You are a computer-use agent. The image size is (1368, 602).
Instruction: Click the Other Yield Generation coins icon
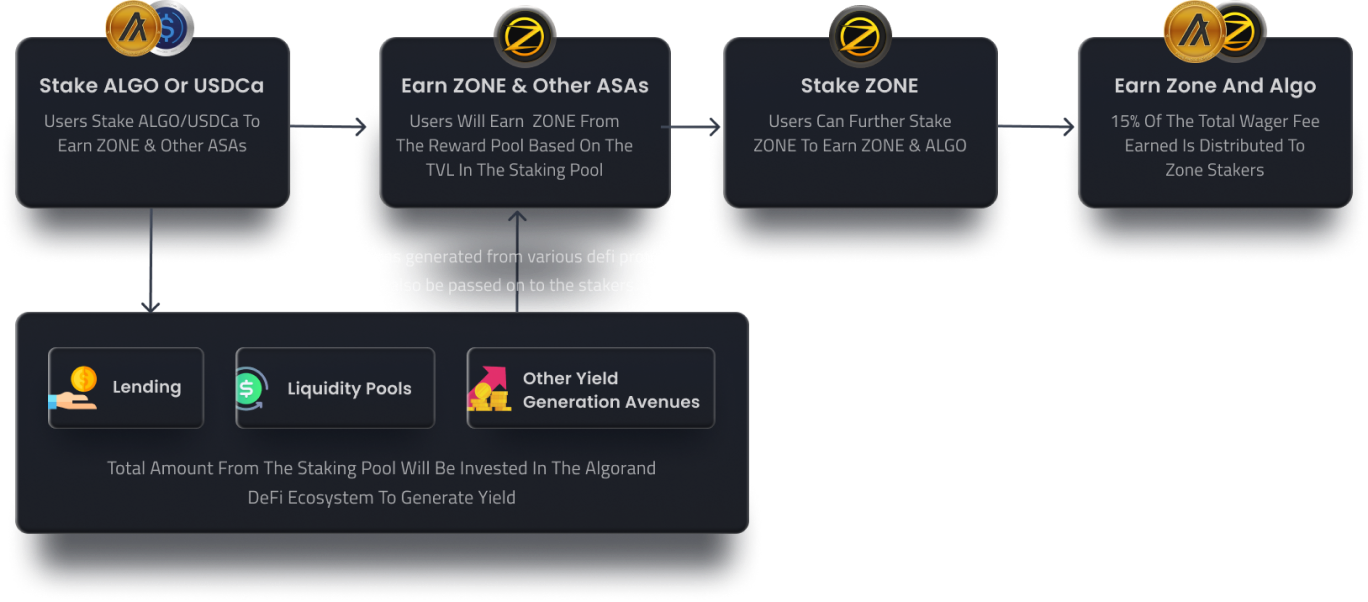click(x=489, y=389)
